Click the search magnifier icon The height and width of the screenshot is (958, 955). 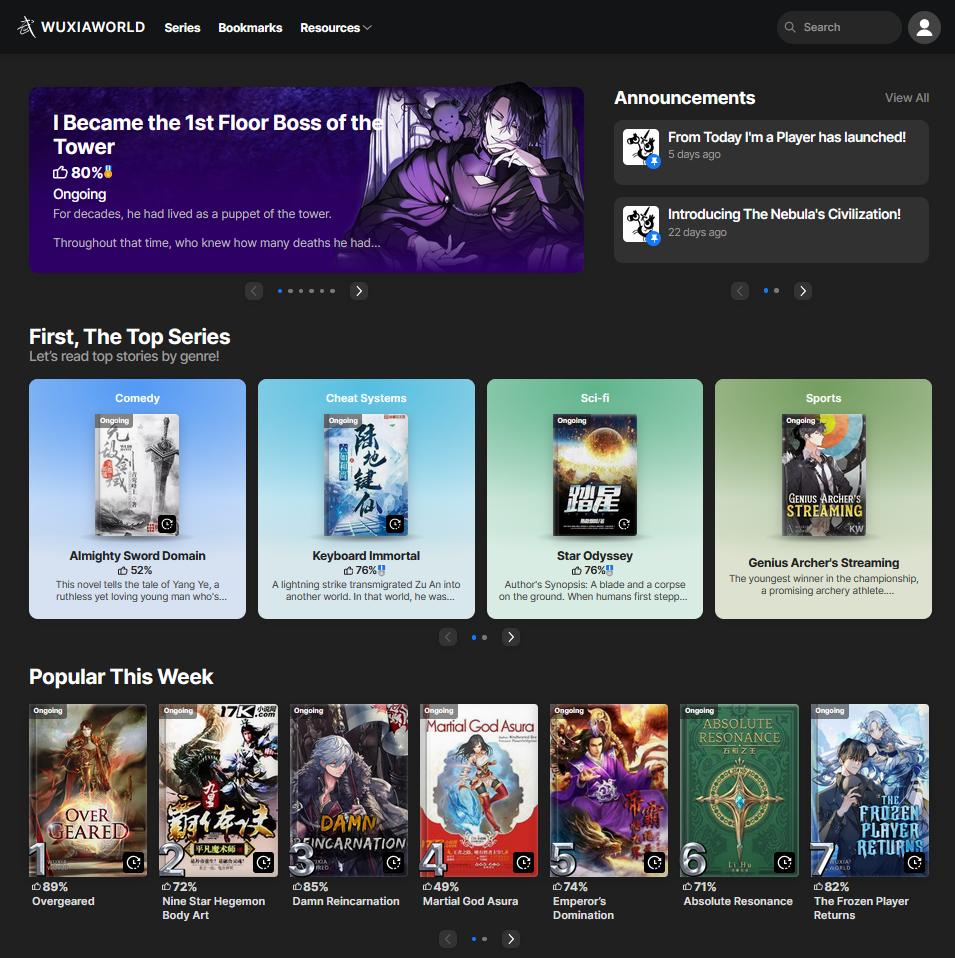click(790, 27)
